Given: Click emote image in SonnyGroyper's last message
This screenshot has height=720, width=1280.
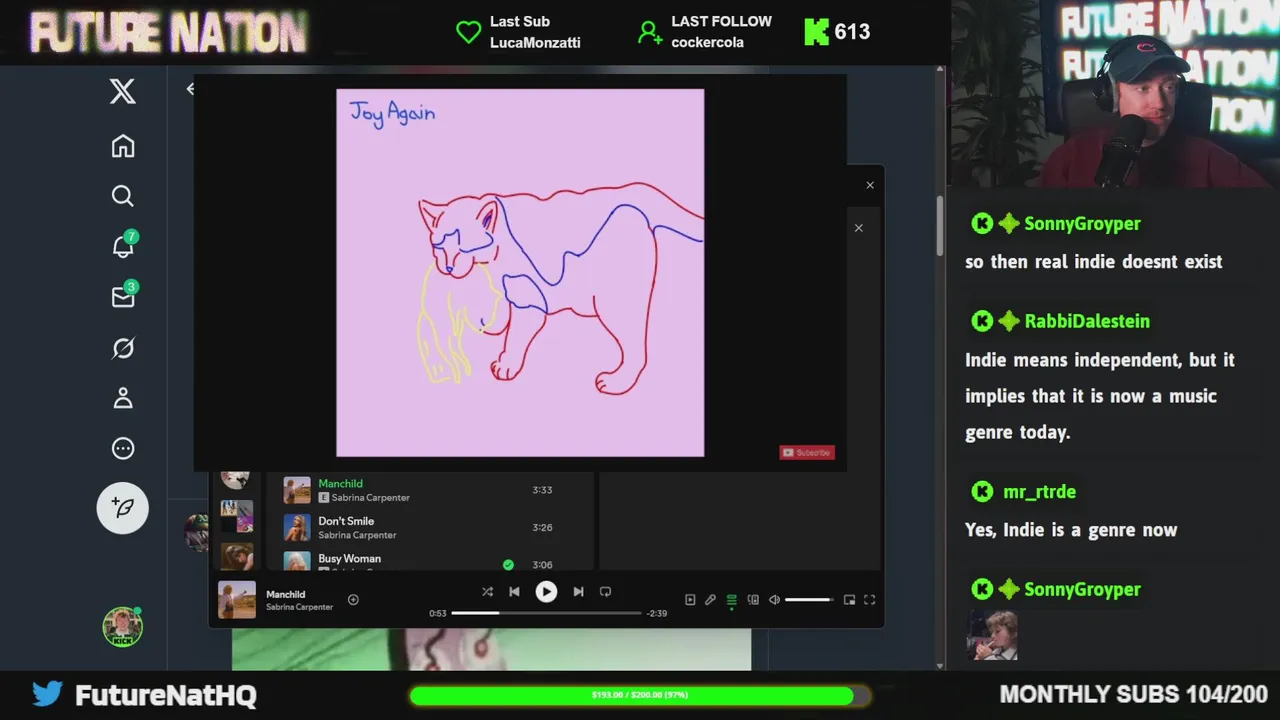Looking at the screenshot, I should tap(992, 636).
